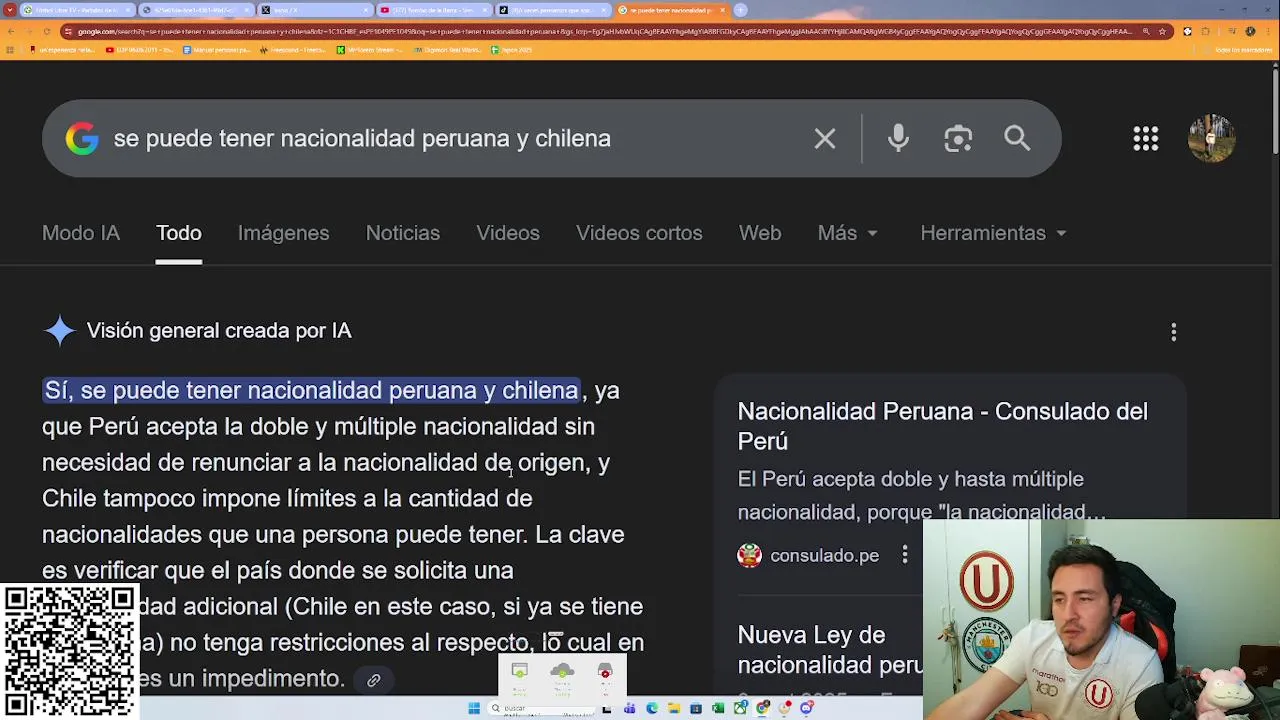Launch Excel from the taskbar

coord(718,708)
